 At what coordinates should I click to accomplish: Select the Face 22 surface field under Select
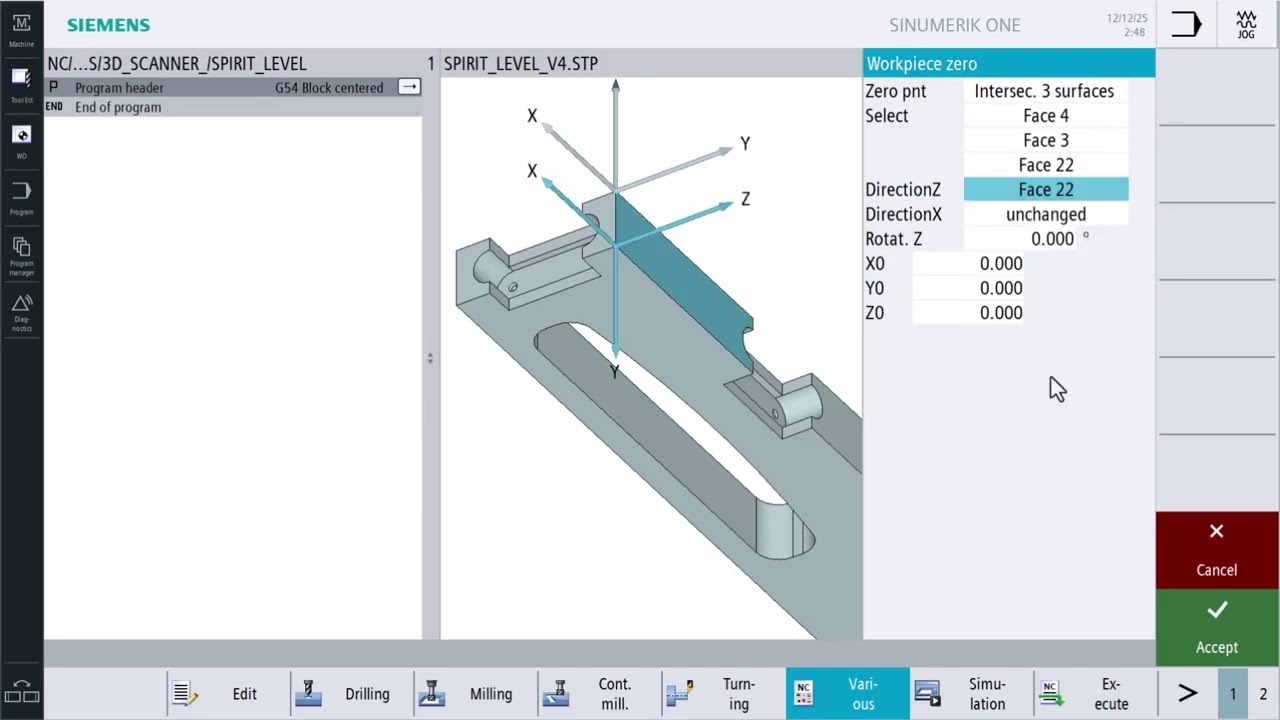coord(1046,165)
